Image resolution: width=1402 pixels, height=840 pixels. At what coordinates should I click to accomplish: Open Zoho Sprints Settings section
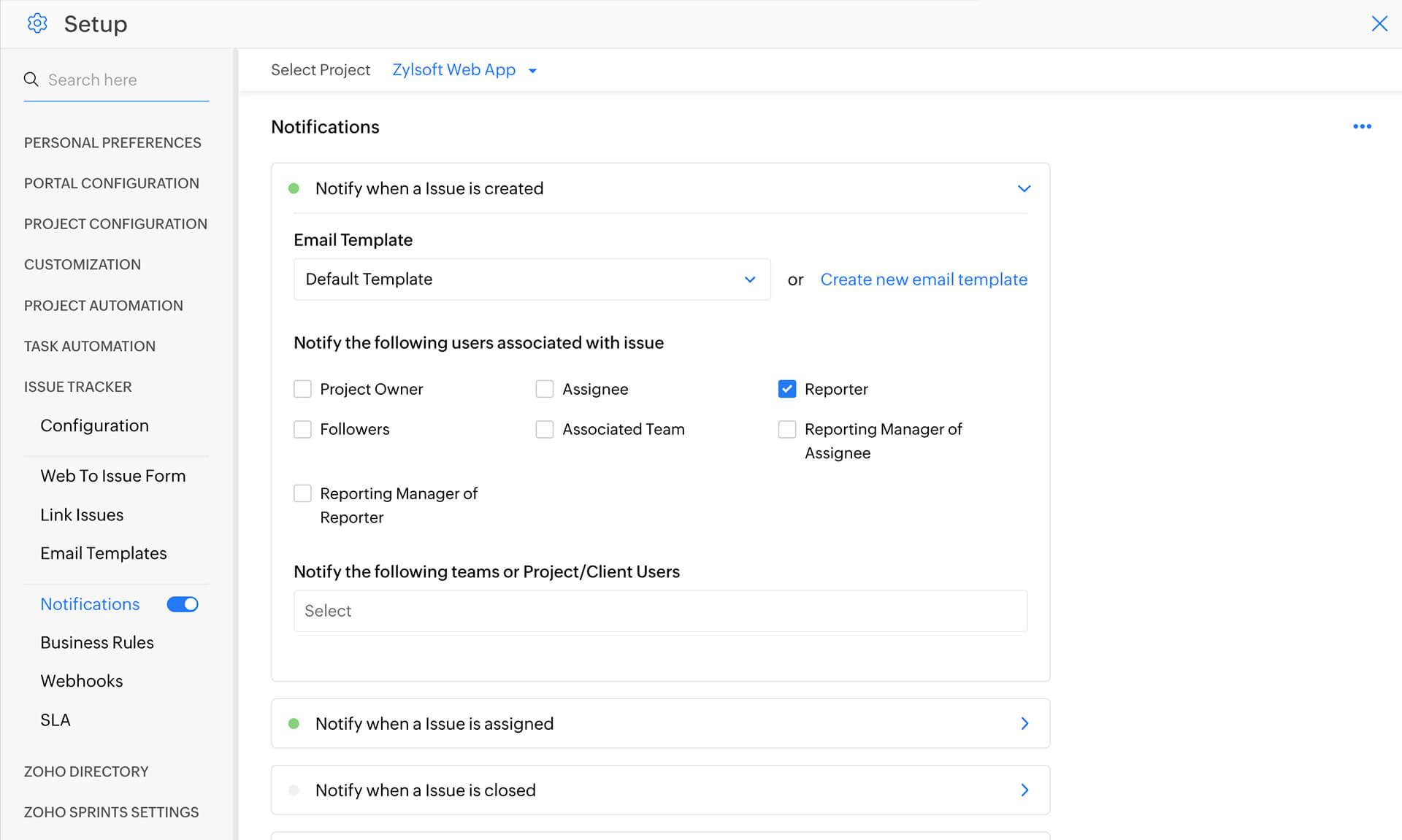pyautogui.click(x=111, y=812)
